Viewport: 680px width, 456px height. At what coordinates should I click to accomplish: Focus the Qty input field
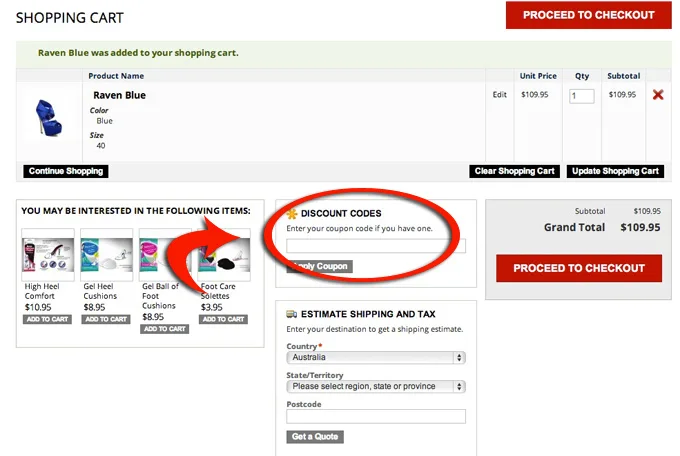coord(581,96)
